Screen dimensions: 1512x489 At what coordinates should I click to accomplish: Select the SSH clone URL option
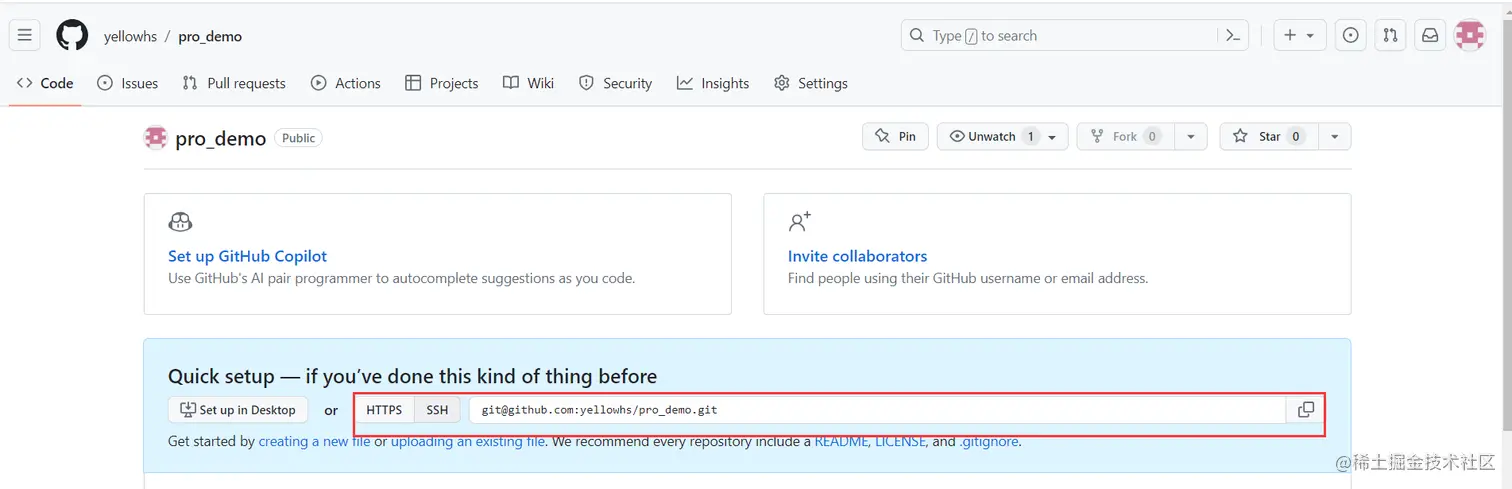(x=438, y=410)
